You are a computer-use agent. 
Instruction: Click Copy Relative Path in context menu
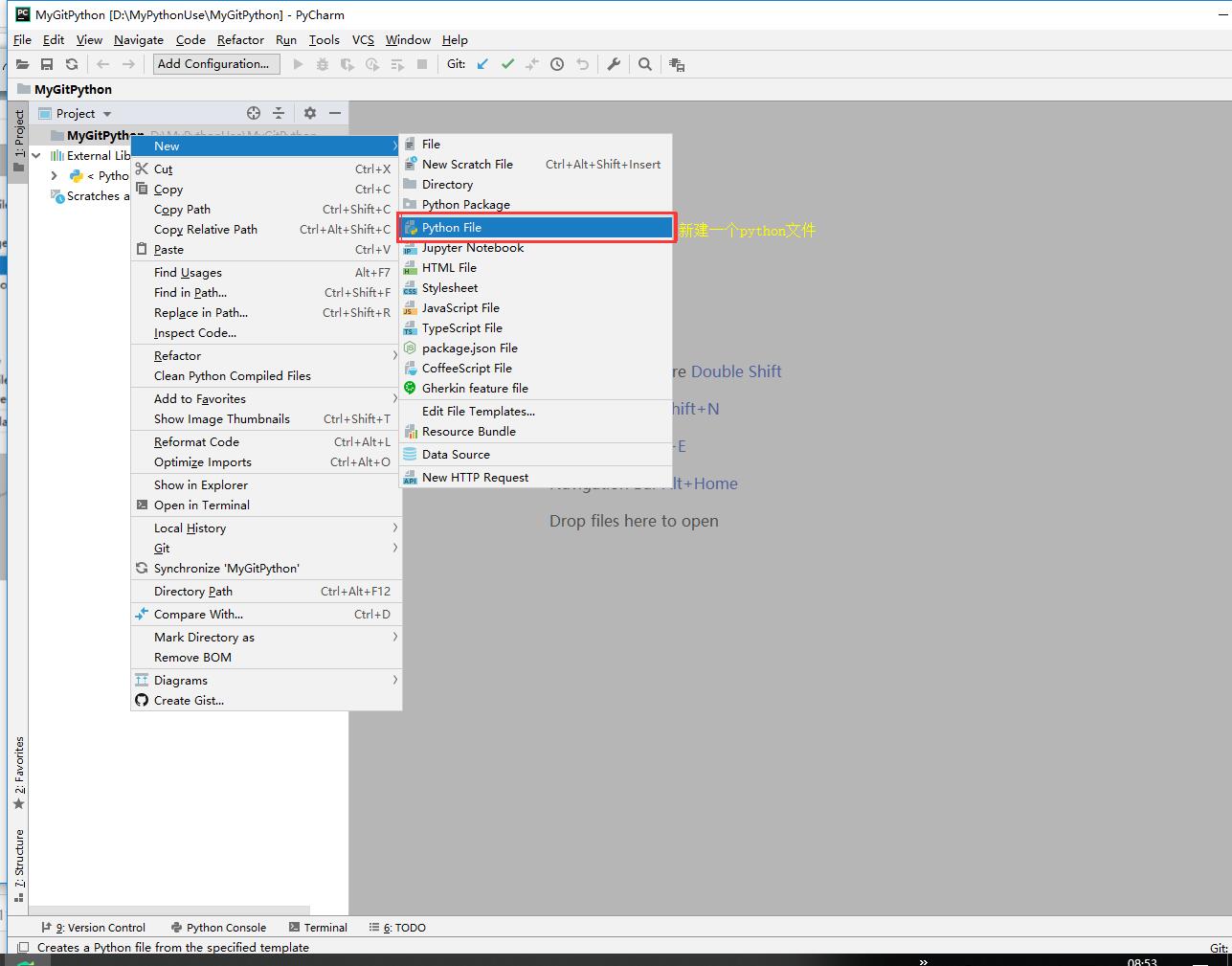tap(266, 230)
